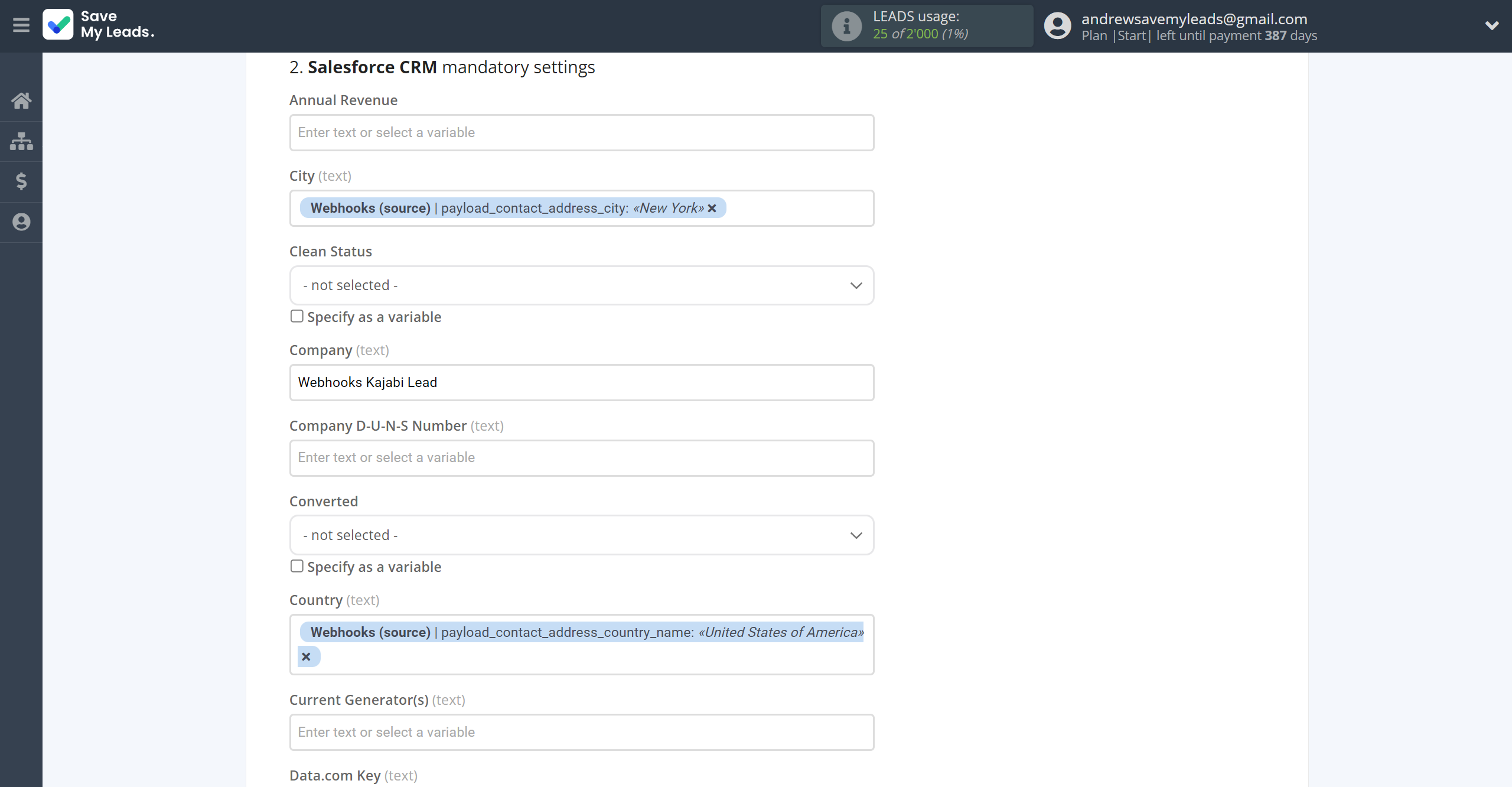The image size is (1512, 787).
Task: Open the profile icon in sidebar
Action: 21,222
